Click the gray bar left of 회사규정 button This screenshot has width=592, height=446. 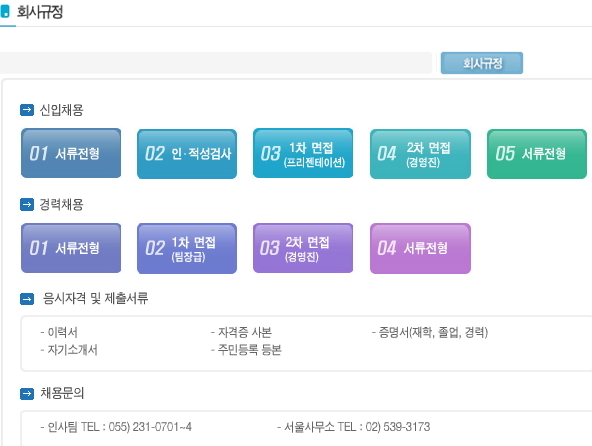point(215,63)
